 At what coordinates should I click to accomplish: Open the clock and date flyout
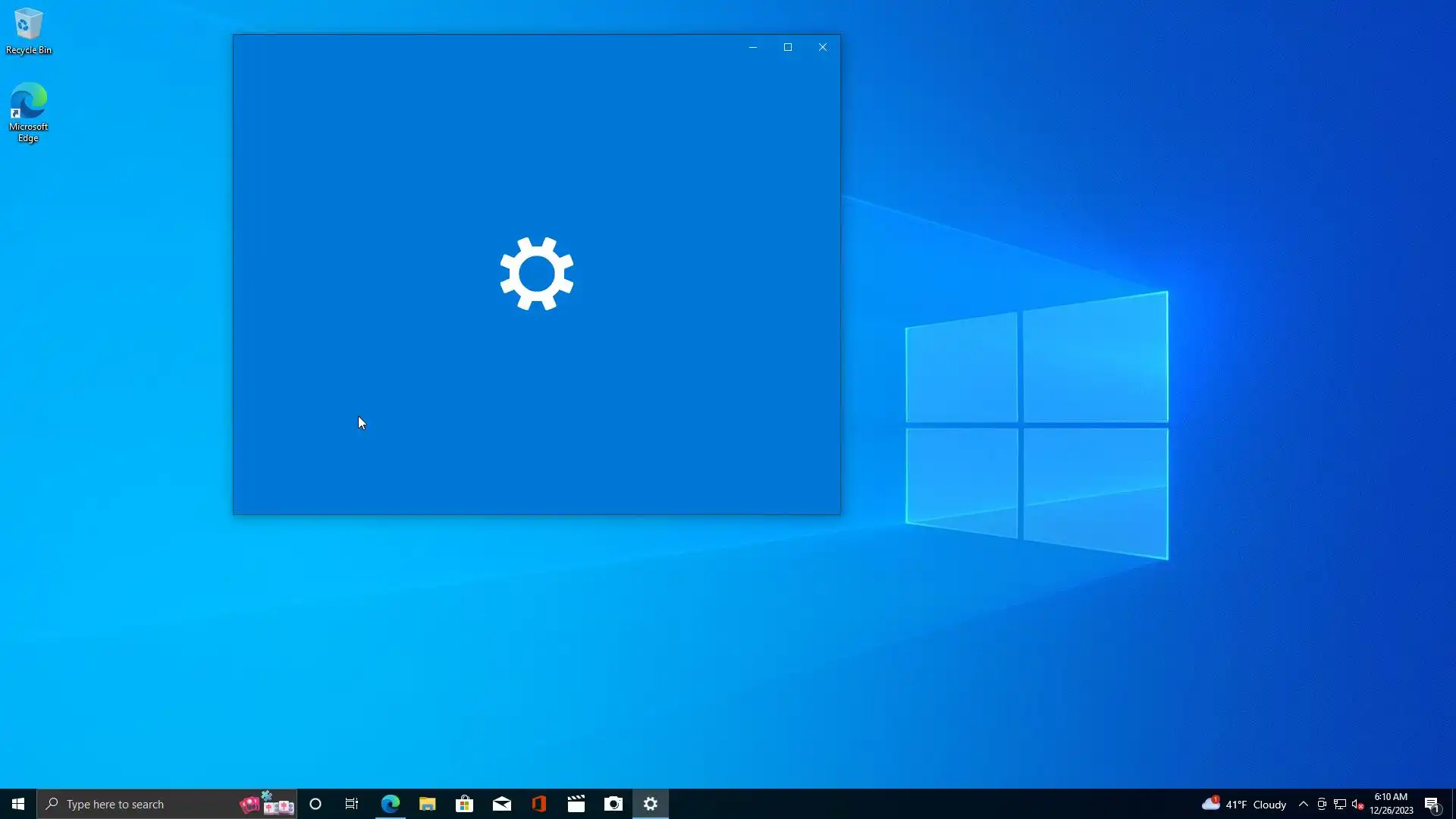tap(1391, 804)
